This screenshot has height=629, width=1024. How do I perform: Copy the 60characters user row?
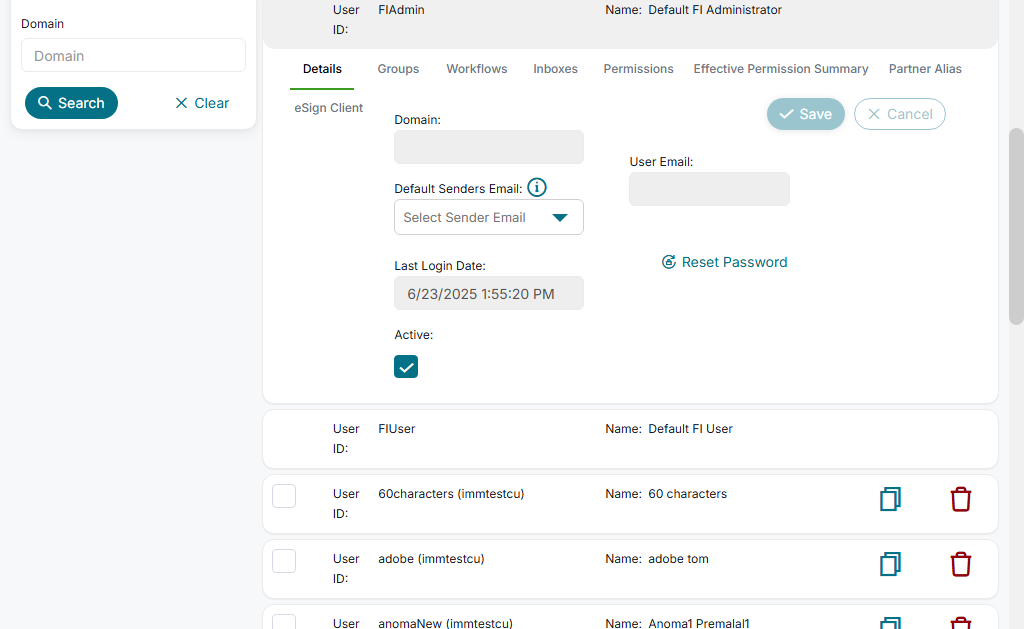890,499
